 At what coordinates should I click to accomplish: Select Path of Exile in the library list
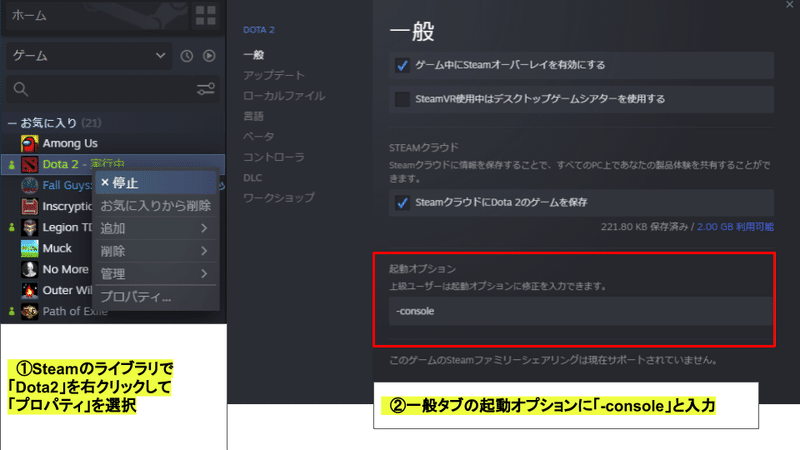click(75, 311)
